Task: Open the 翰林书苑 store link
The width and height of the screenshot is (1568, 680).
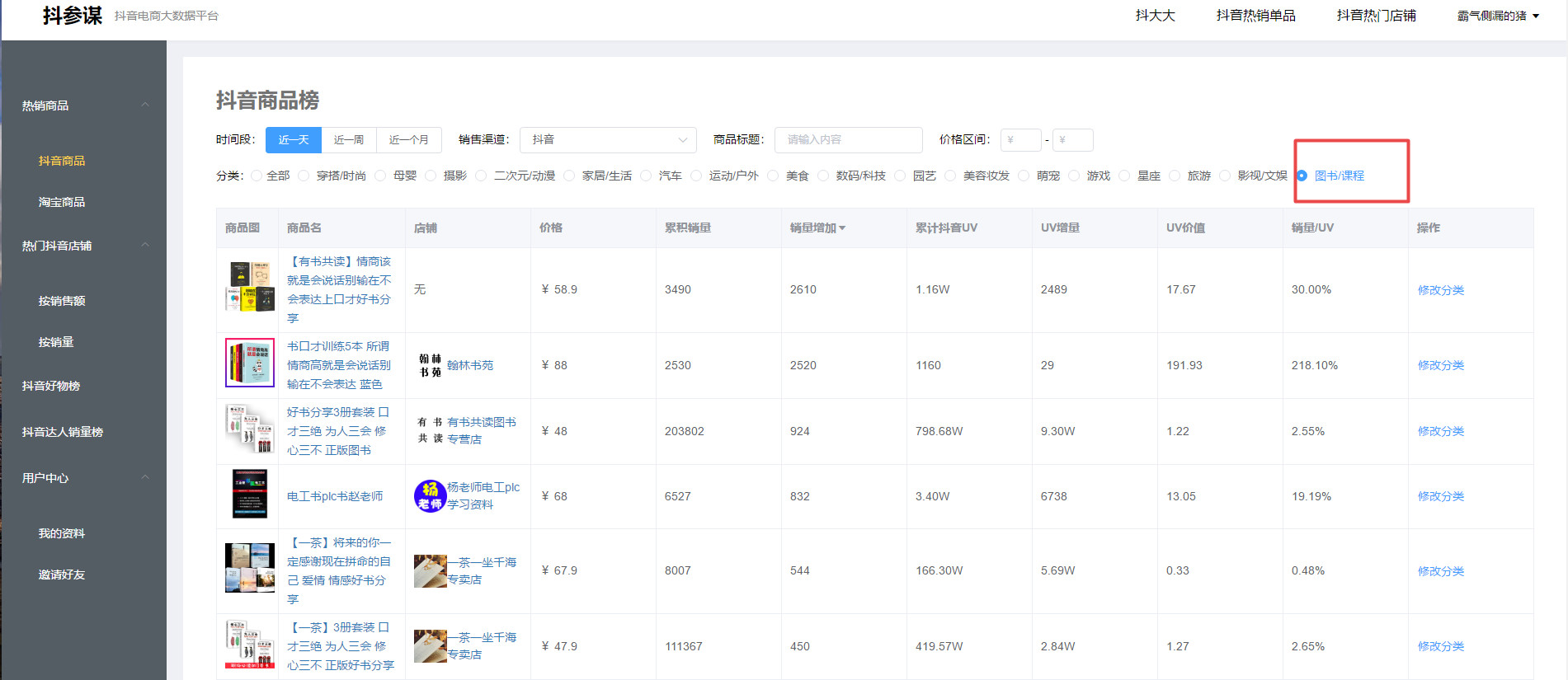Action: 470,365
